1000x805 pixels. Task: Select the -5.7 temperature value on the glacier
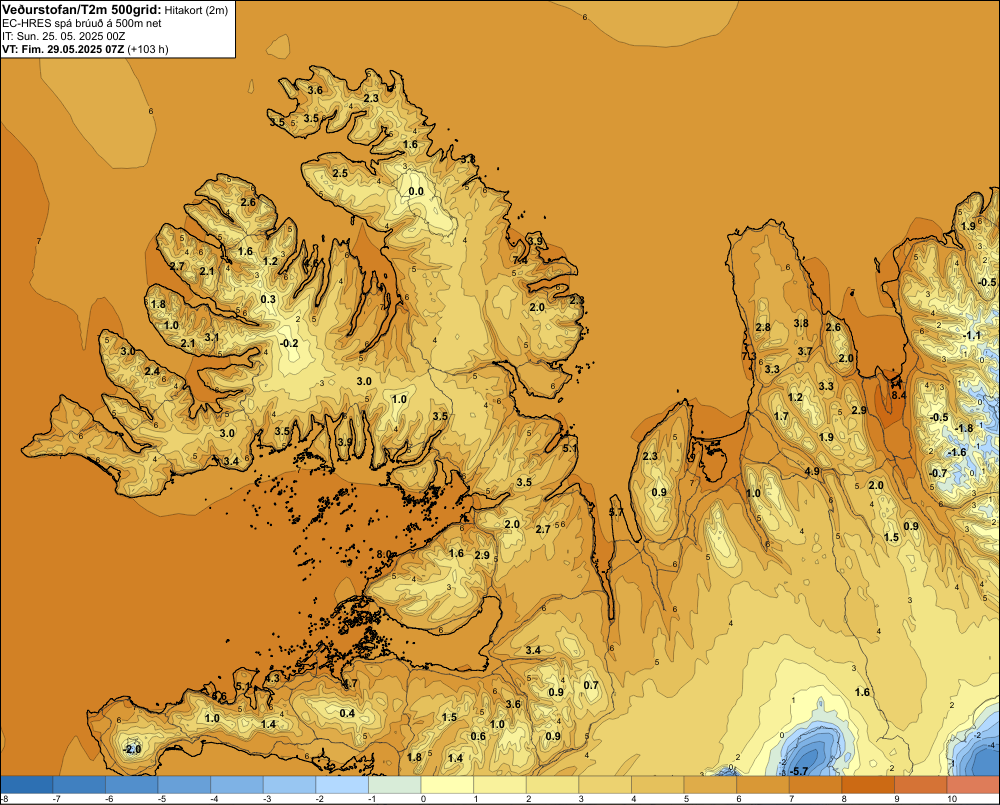coord(798,771)
